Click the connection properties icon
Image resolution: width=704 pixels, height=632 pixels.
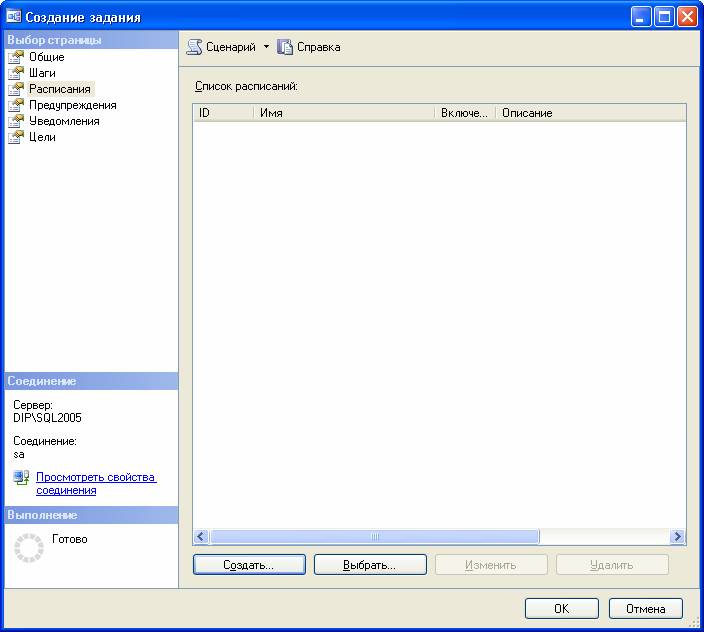tap(21, 478)
